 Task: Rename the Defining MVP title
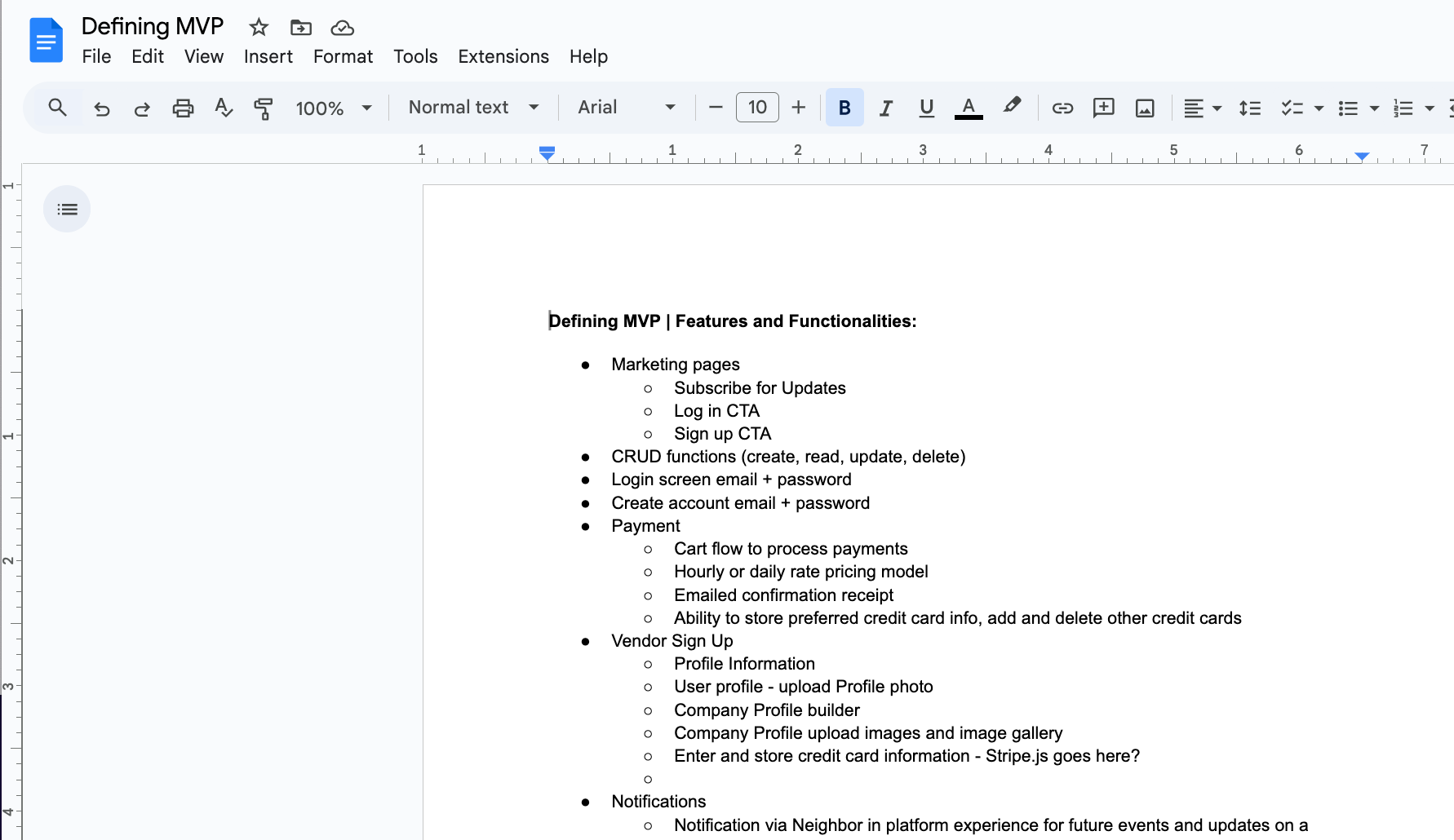tap(153, 27)
